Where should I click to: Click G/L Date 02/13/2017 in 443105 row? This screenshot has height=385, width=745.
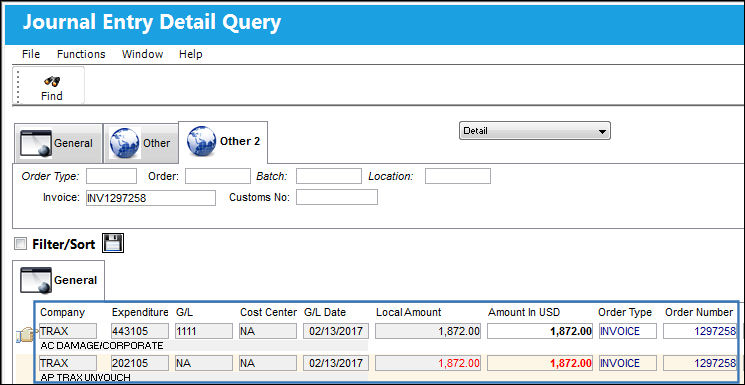pyautogui.click(x=336, y=331)
